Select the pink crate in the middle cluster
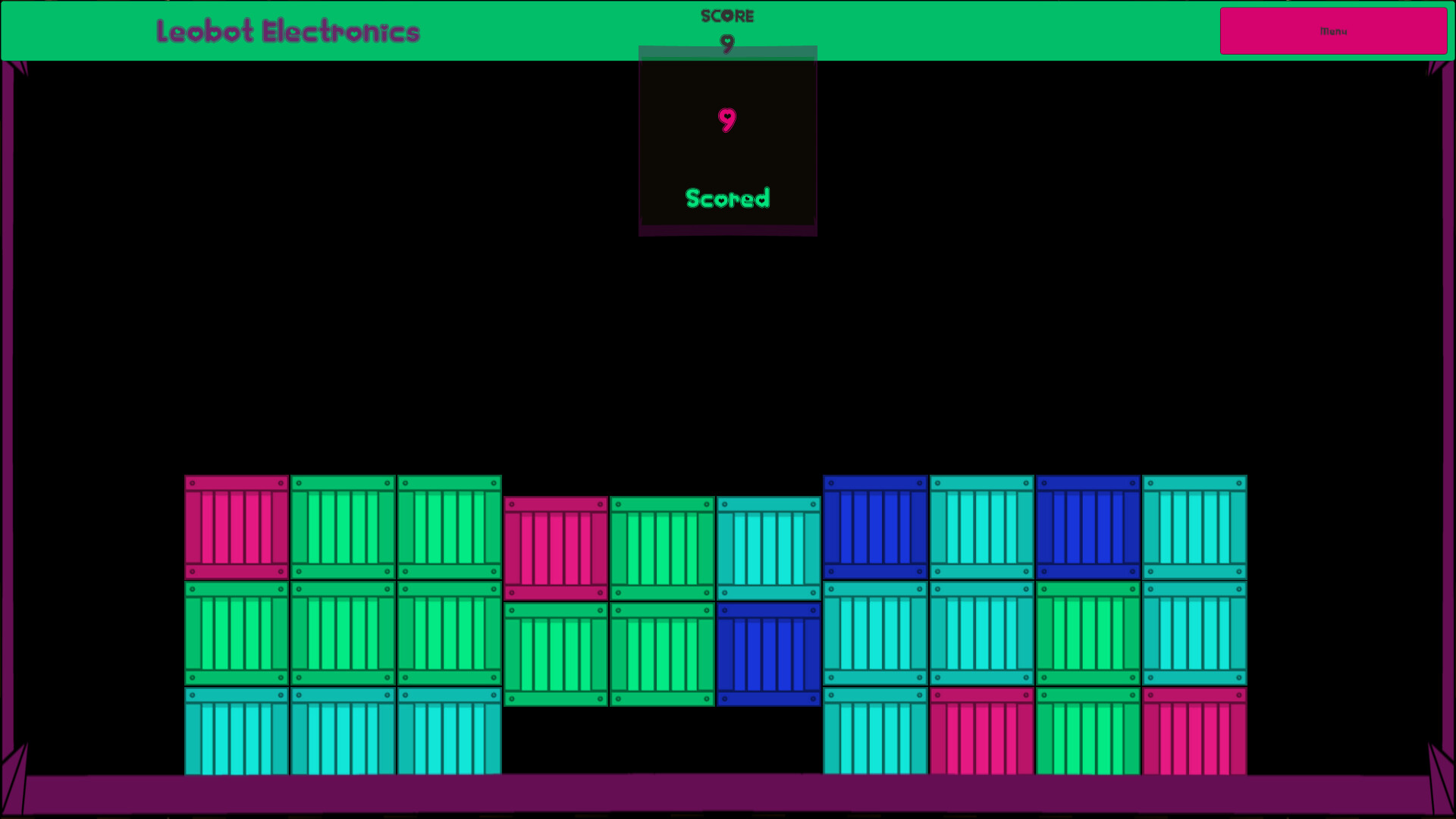 (556, 546)
